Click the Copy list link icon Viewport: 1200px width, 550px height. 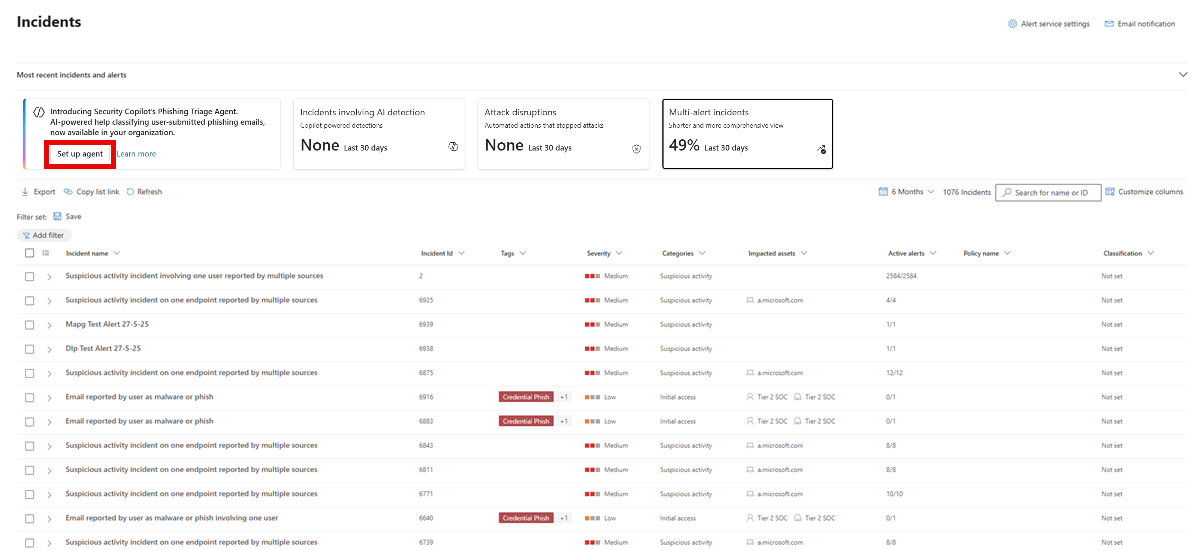click(x=68, y=192)
